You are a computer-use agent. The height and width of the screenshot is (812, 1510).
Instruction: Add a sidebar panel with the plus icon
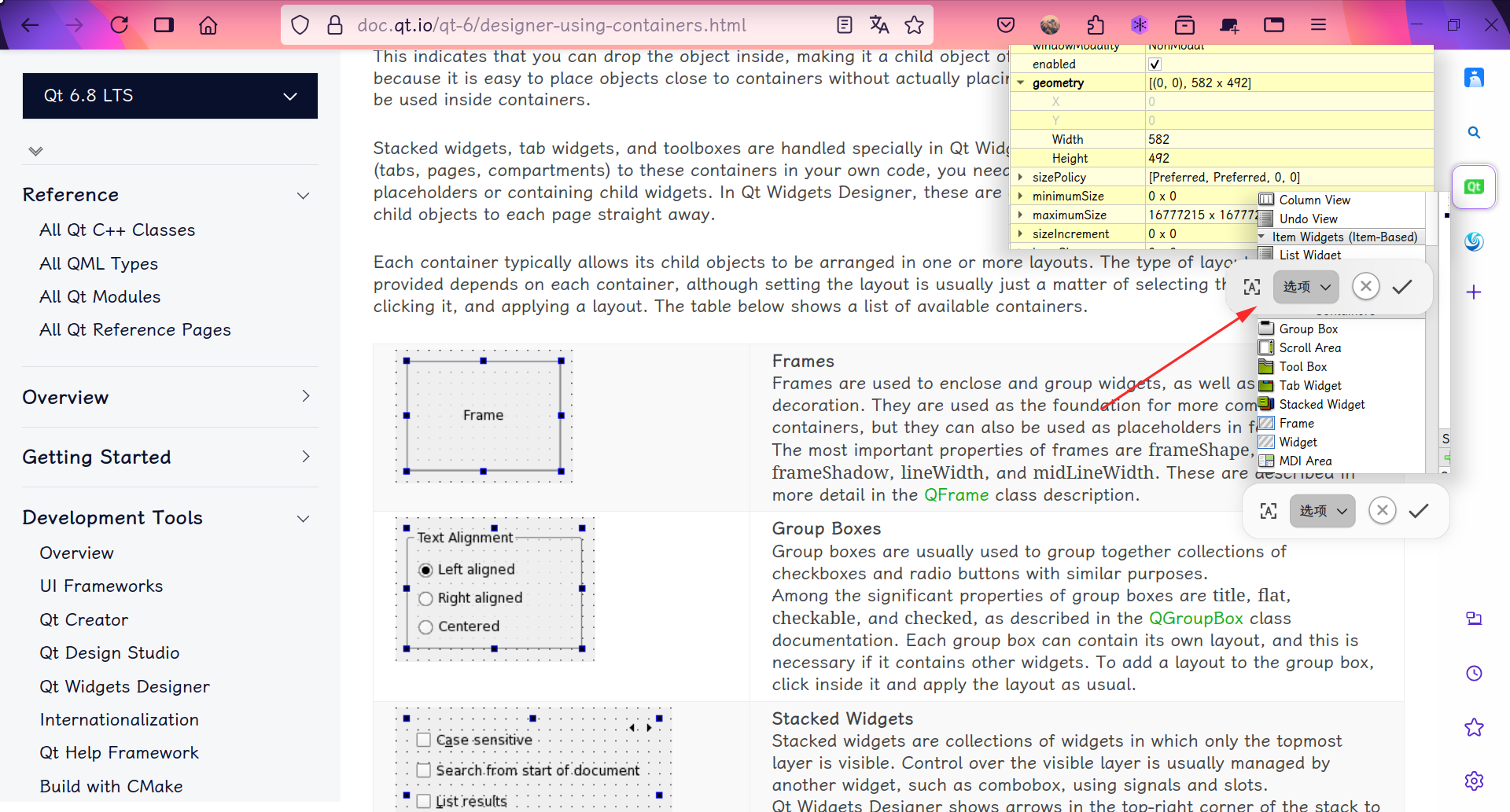[1475, 292]
